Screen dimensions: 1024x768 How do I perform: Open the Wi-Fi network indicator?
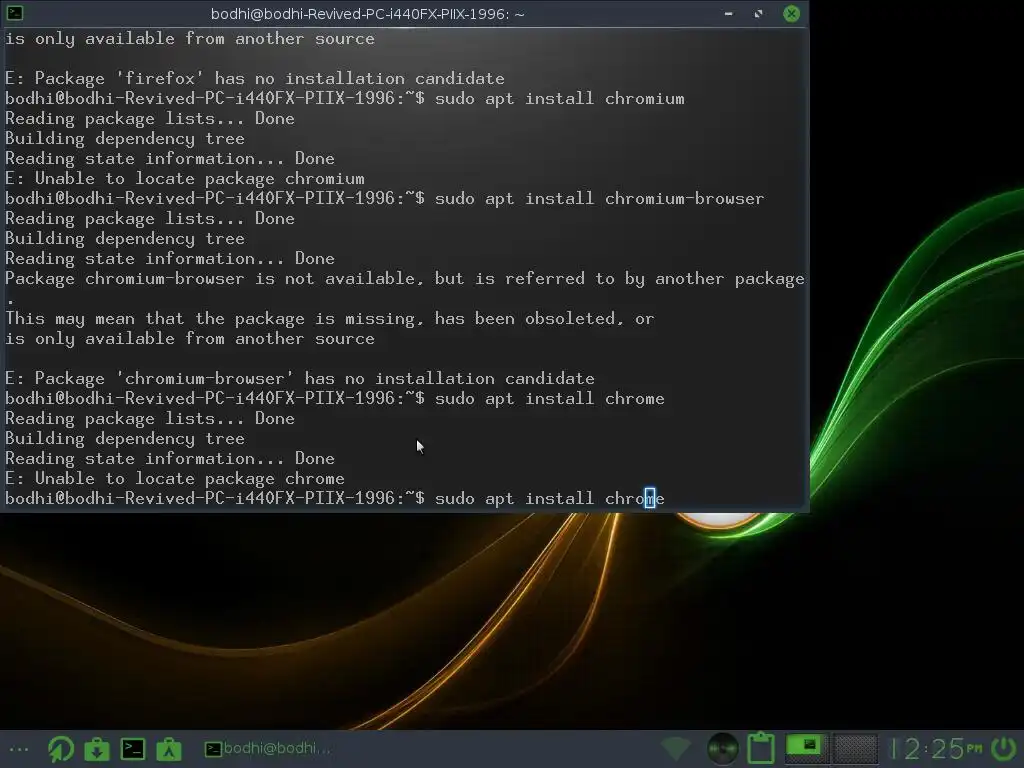675,748
